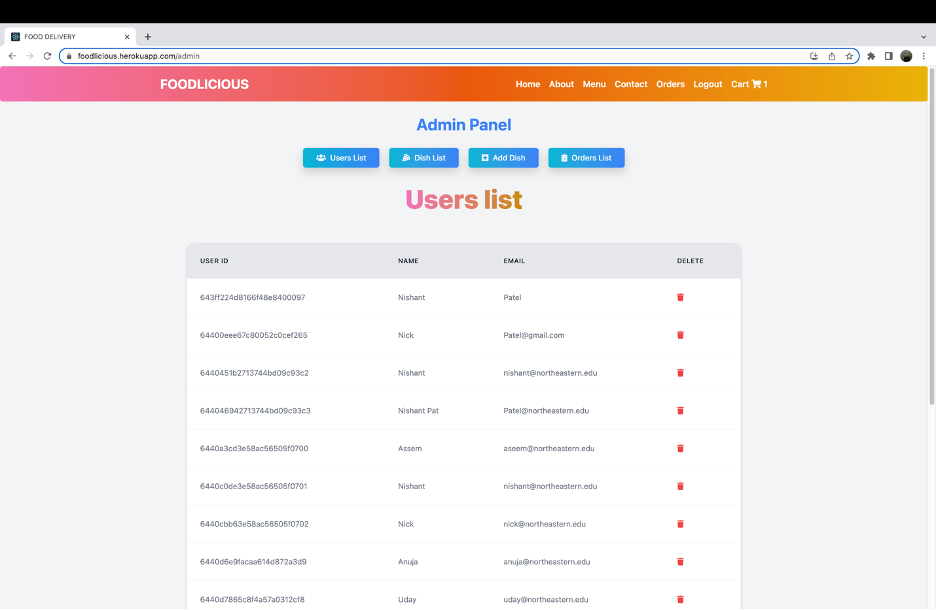Open the Dish List panel
This screenshot has height=610, width=936.
coord(423,157)
